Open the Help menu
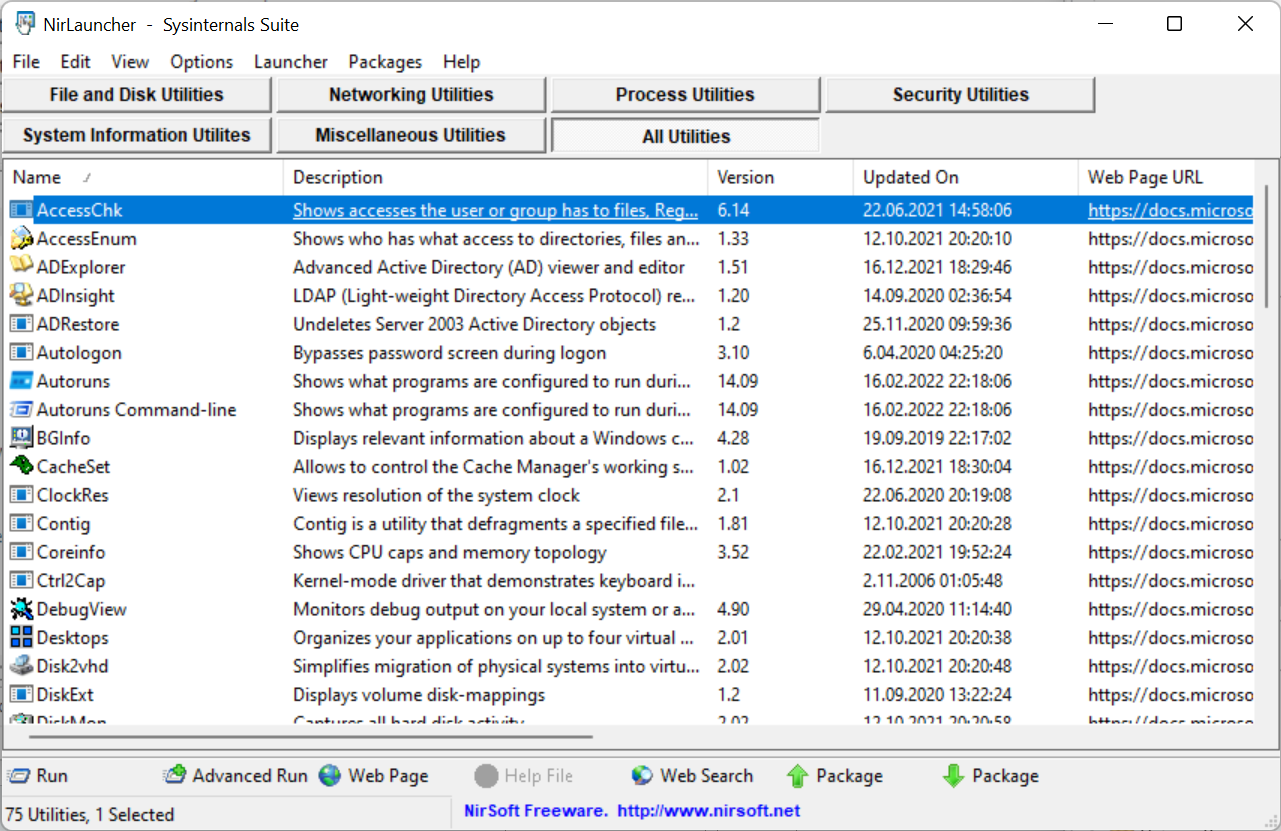1281x831 pixels. [461, 62]
